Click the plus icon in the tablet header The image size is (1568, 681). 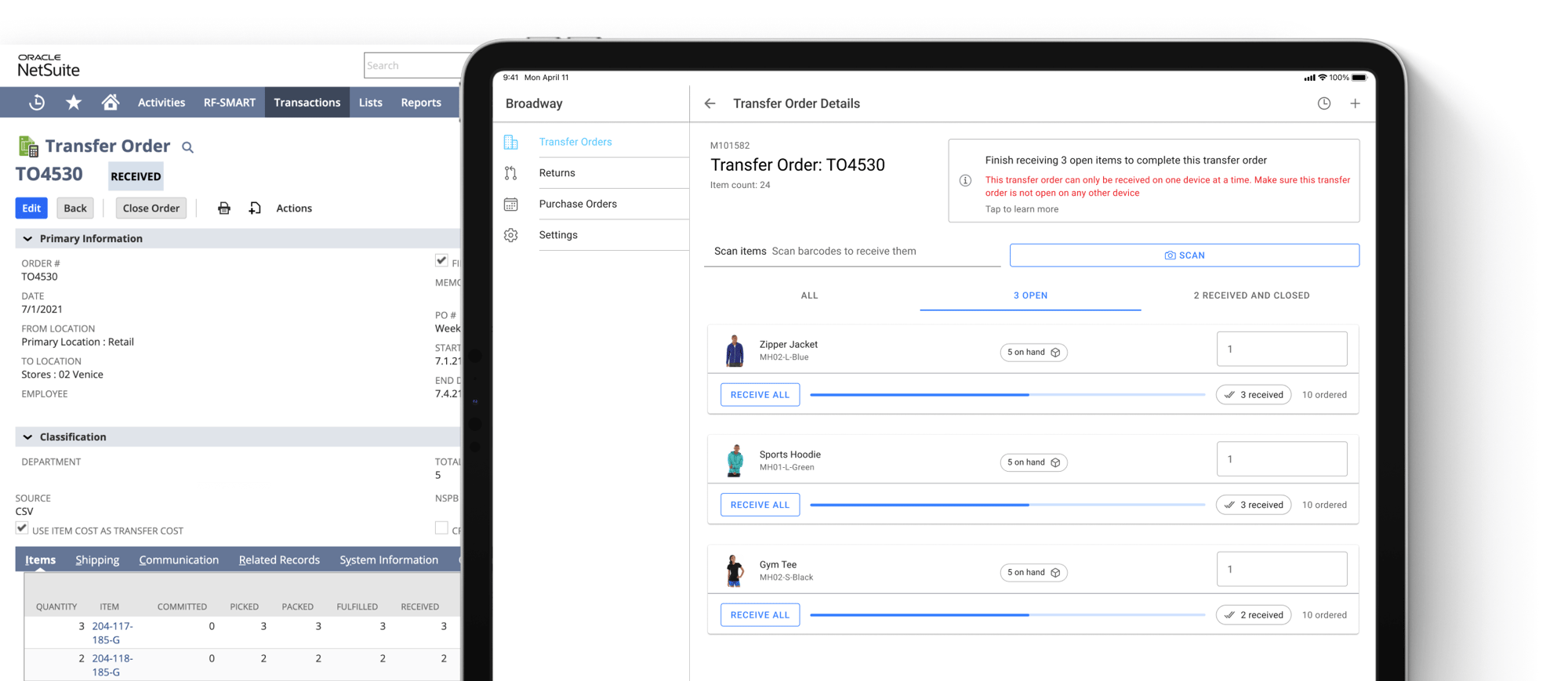pos(1355,103)
